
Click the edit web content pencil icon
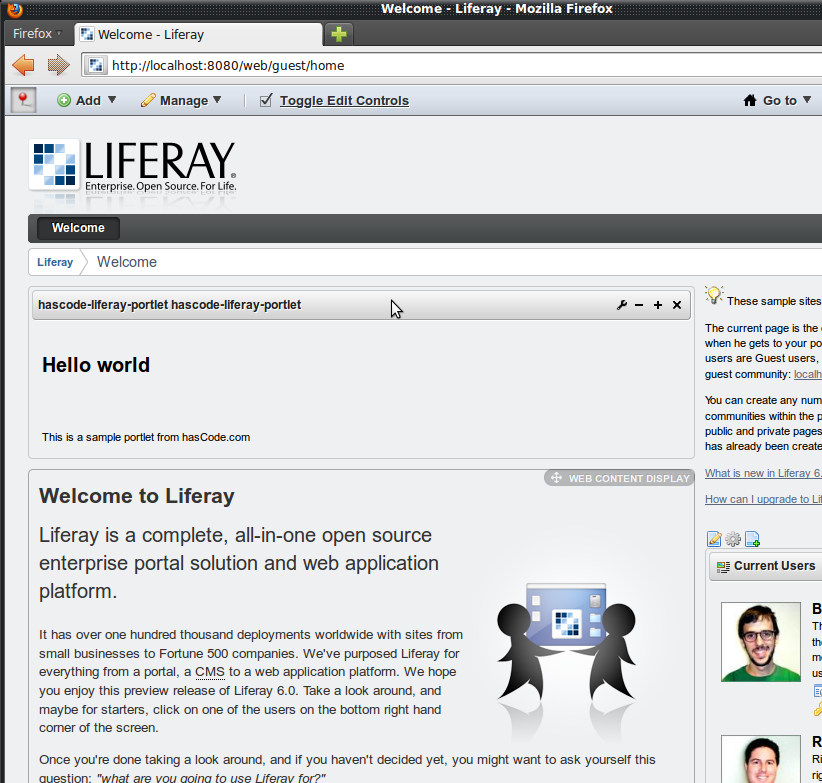click(714, 540)
